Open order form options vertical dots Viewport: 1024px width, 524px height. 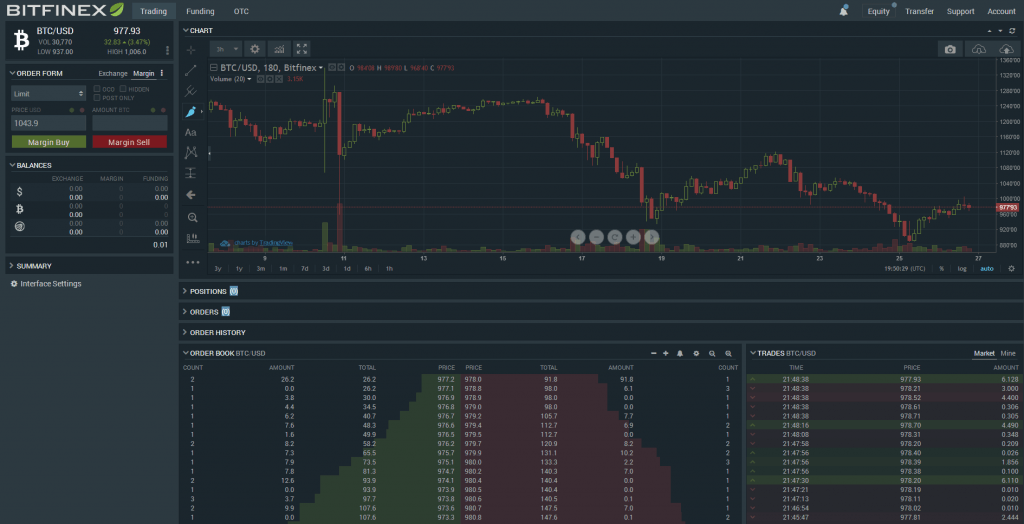tap(162, 73)
